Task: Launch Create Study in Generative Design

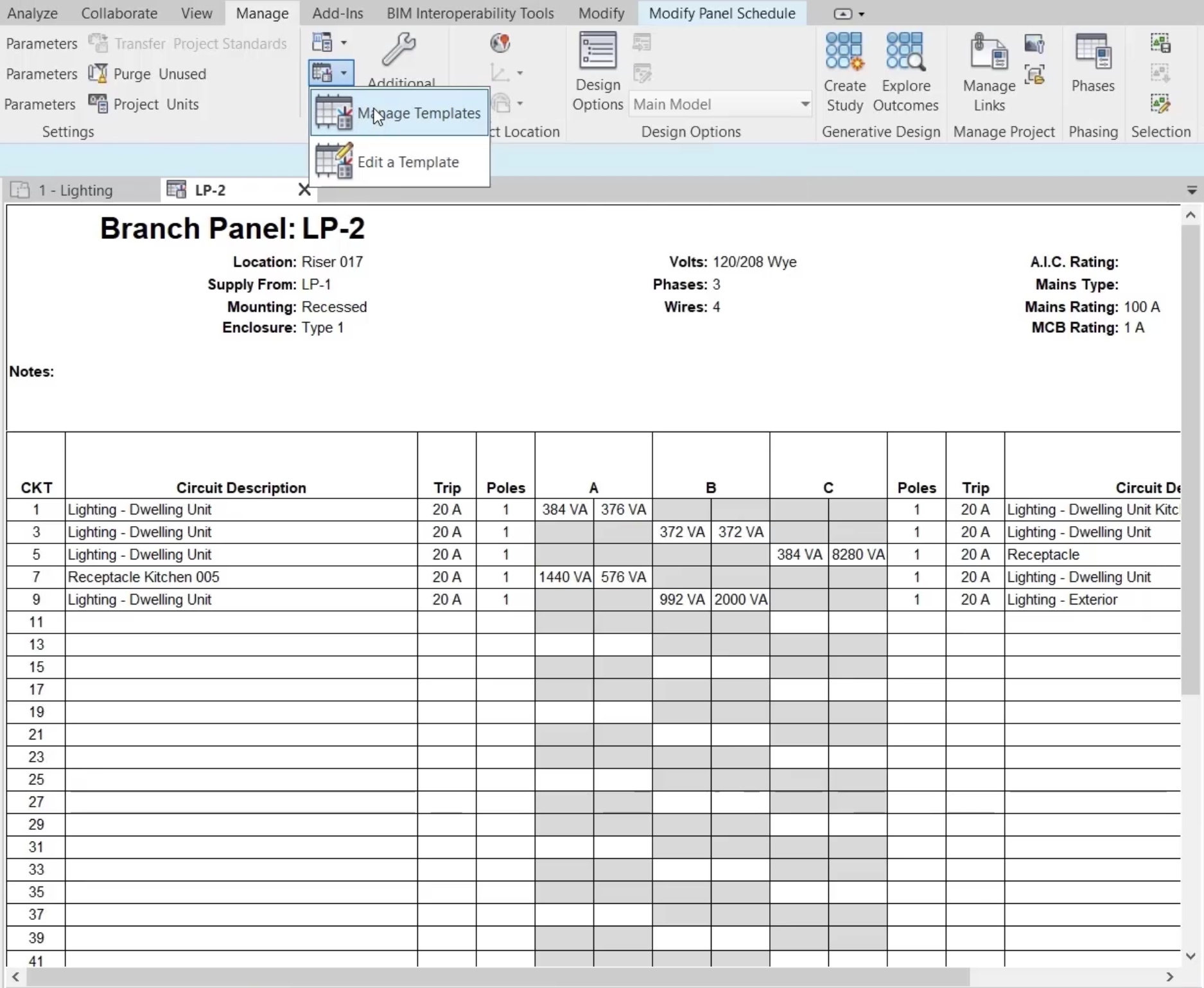Action: (844, 71)
